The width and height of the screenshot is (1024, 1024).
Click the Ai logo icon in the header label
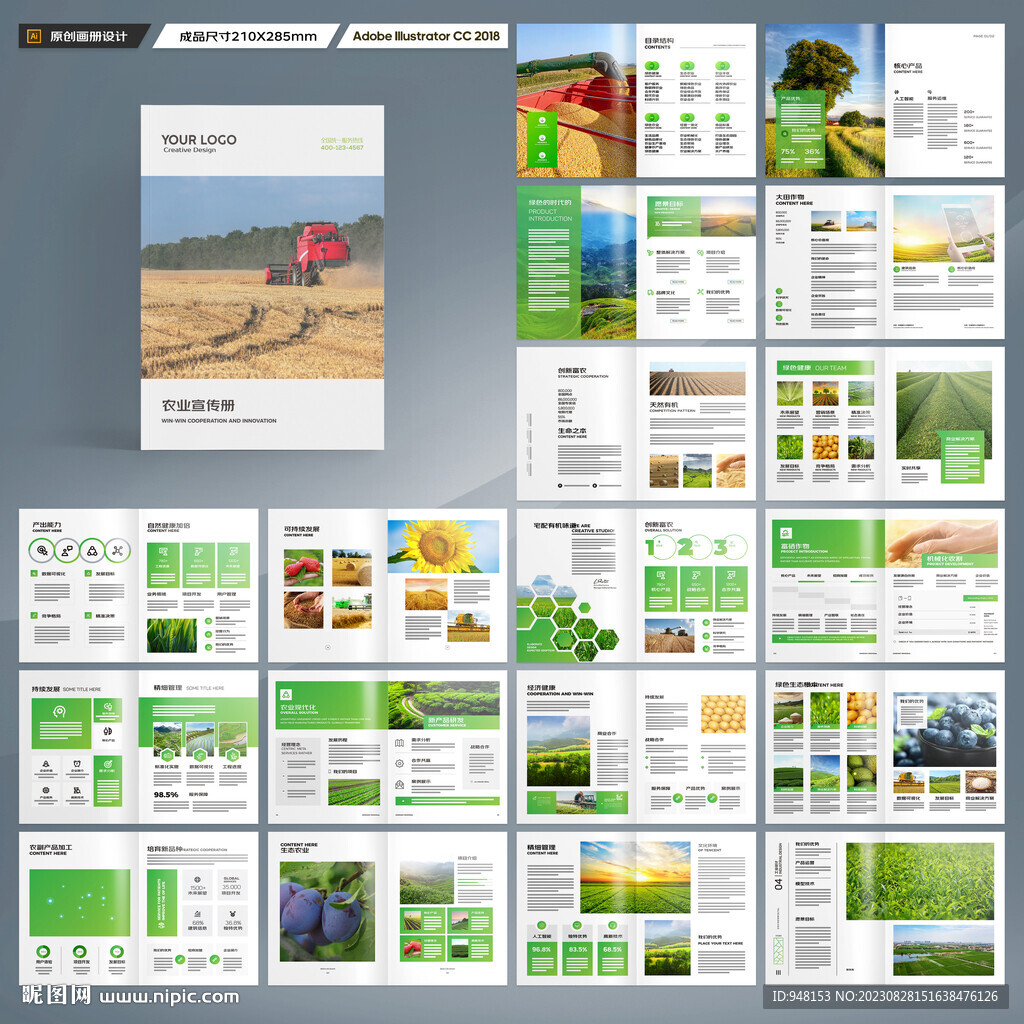tap(34, 37)
